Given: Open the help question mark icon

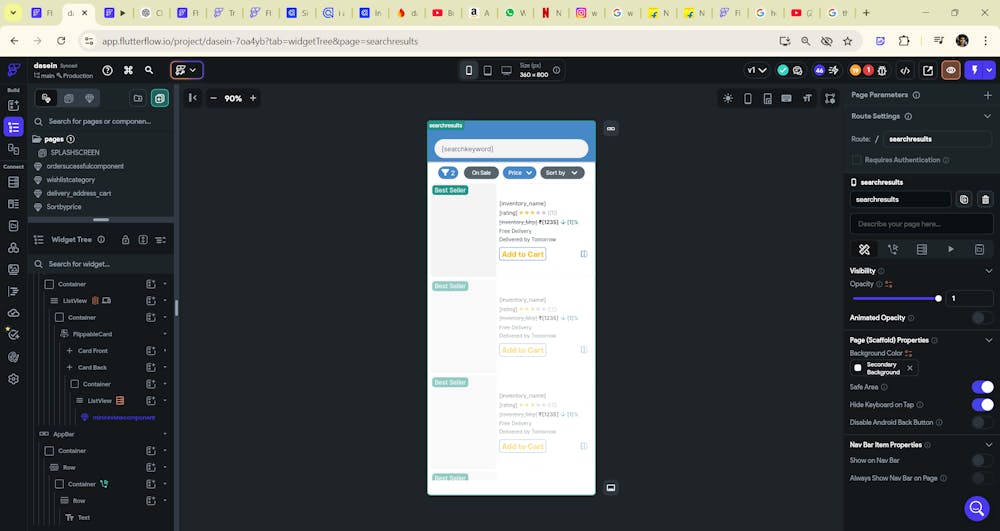Looking at the screenshot, I should [x=108, y=70].
